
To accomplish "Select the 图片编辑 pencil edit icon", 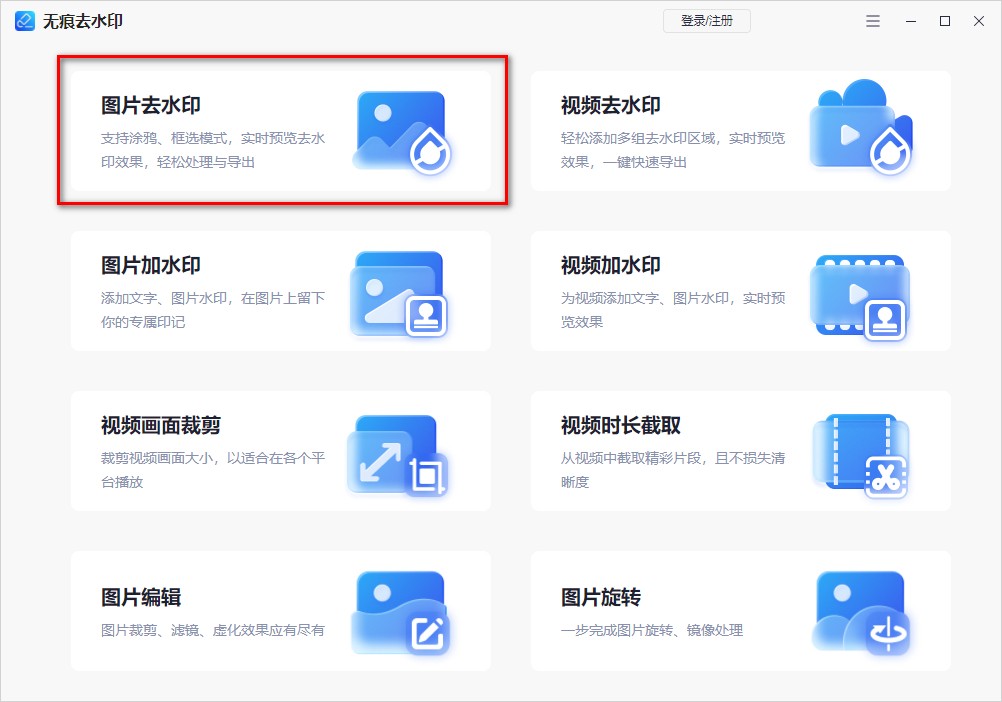I will pyautogui.click(x=399, y=613).
